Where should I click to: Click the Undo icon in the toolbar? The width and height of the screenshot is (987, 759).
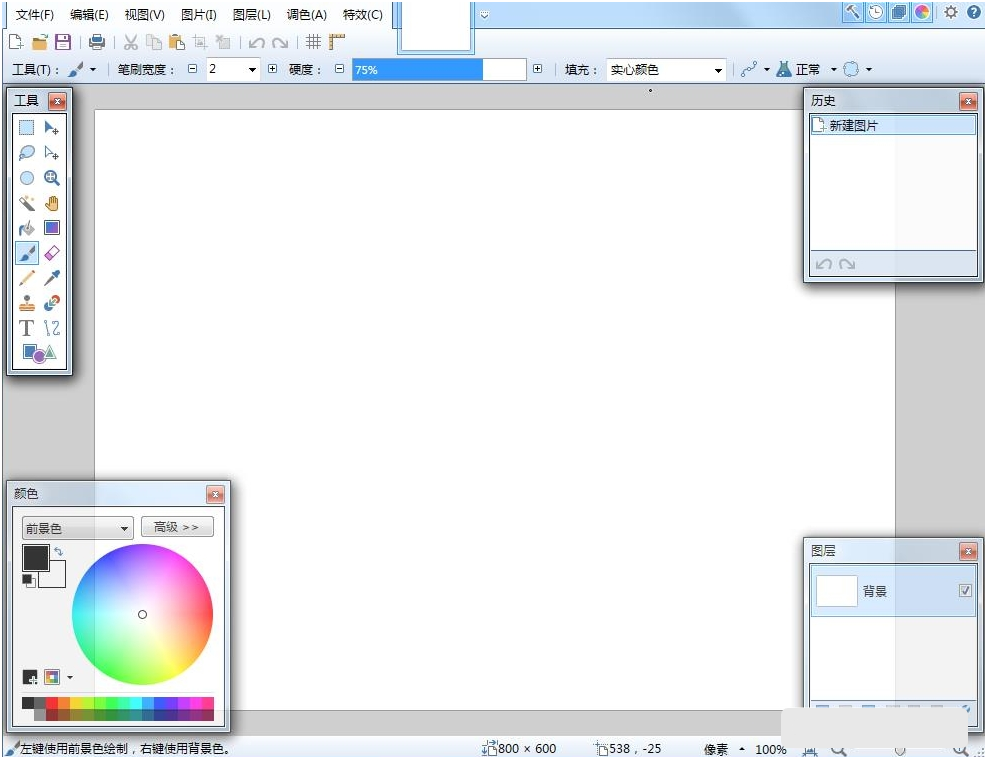click(258, 42)
